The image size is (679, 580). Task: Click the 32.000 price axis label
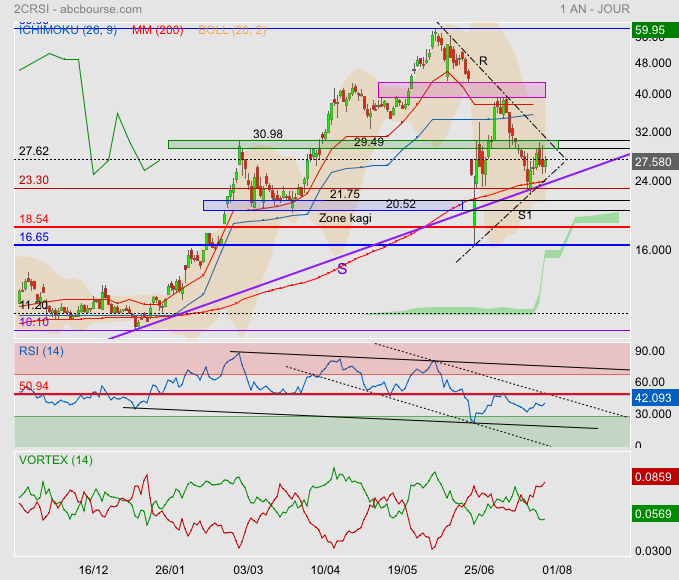[653, 131]
